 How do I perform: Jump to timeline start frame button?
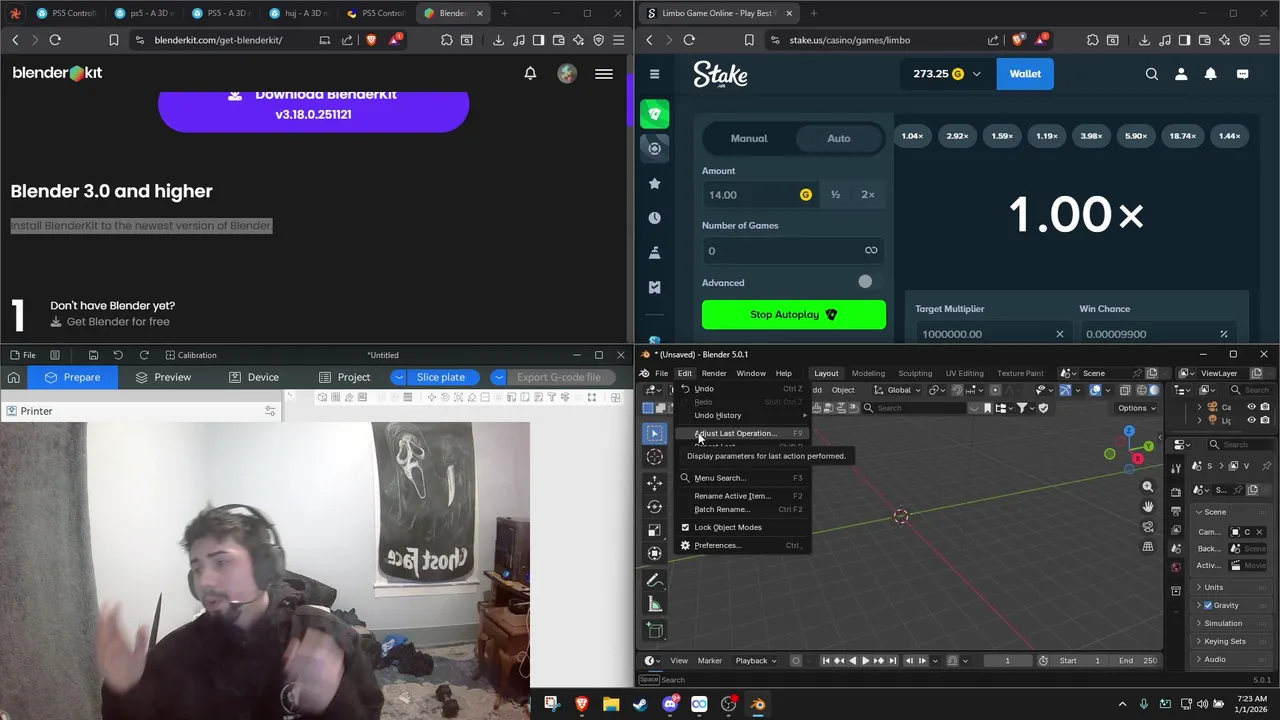[x=826, y=661]
